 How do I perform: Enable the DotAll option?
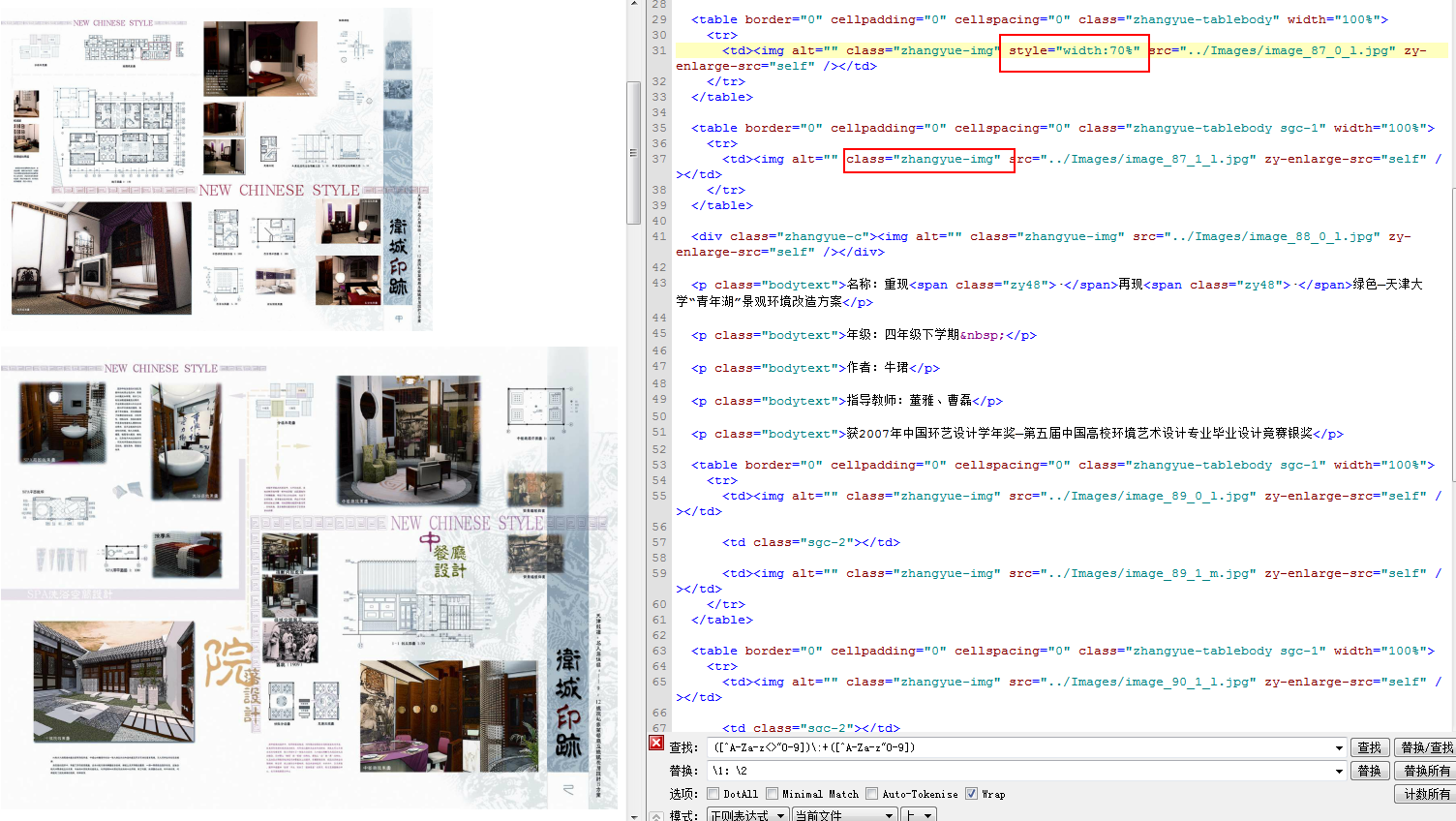click(713, 794)
